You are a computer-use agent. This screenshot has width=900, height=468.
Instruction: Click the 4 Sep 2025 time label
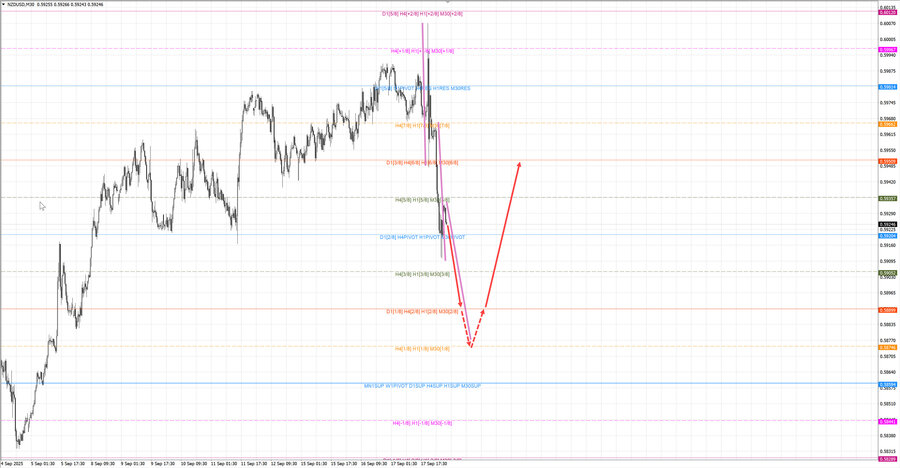12,463
